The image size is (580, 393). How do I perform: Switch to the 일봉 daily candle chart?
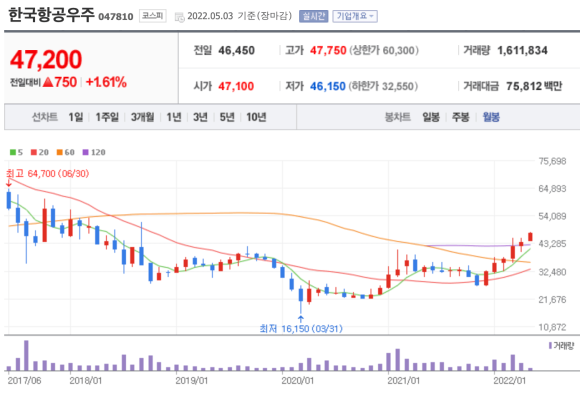click(431, 117)
